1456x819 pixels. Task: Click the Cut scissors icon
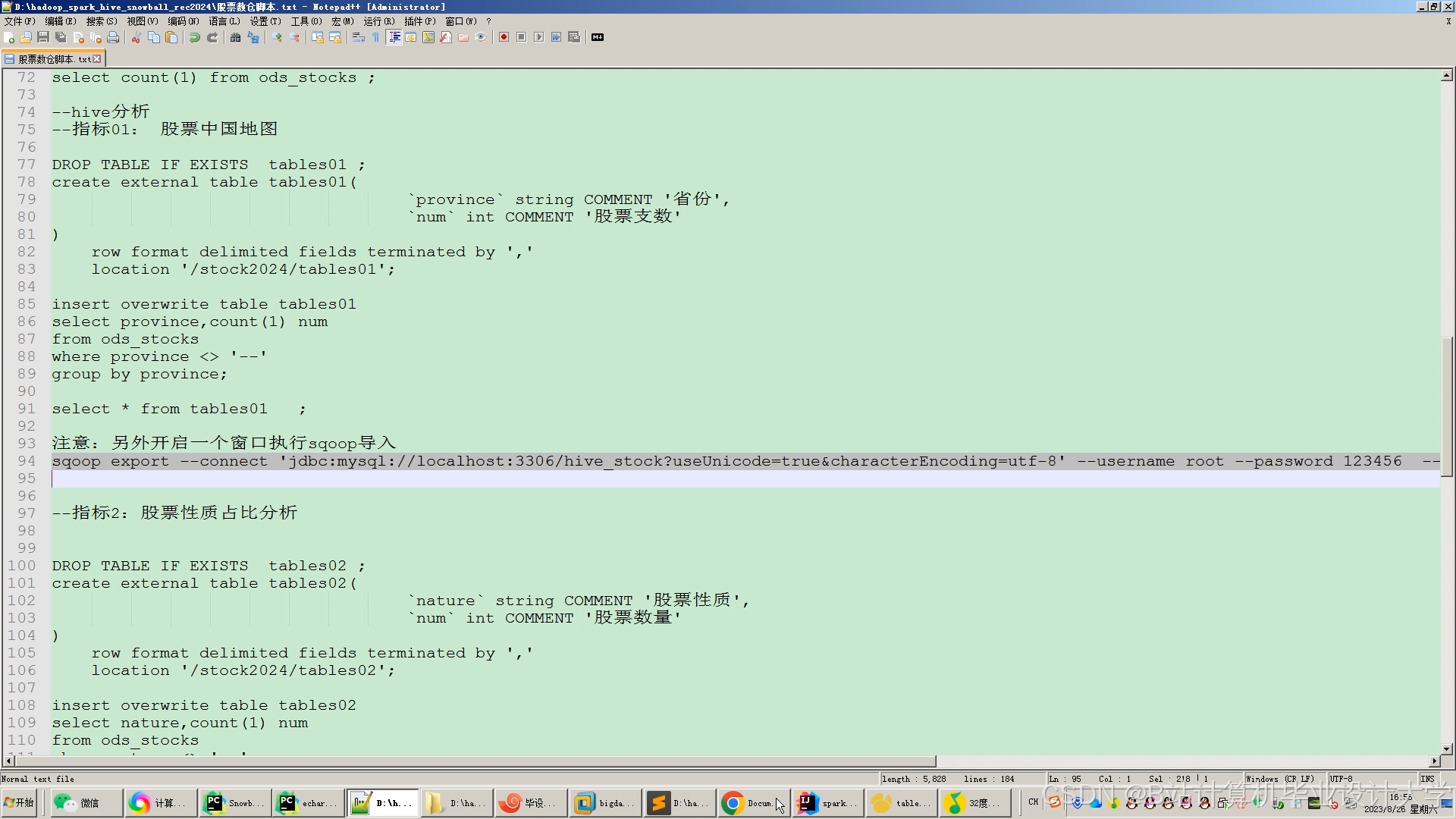coord(136,37)
